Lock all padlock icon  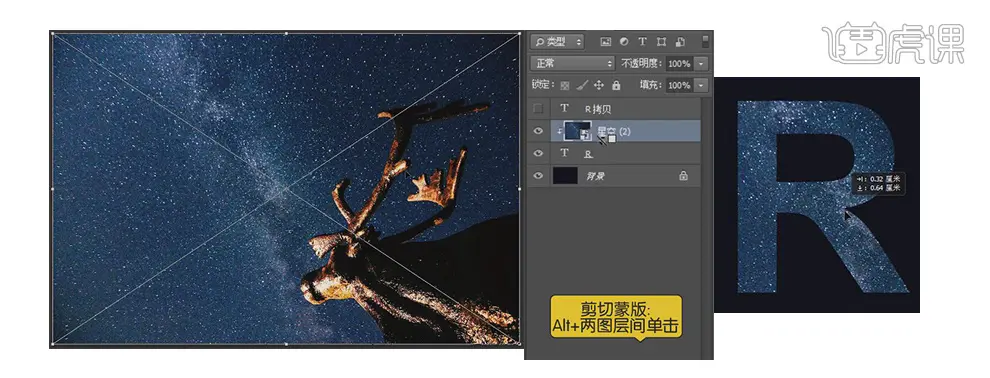pyautogui.click(x=616, y=85)
